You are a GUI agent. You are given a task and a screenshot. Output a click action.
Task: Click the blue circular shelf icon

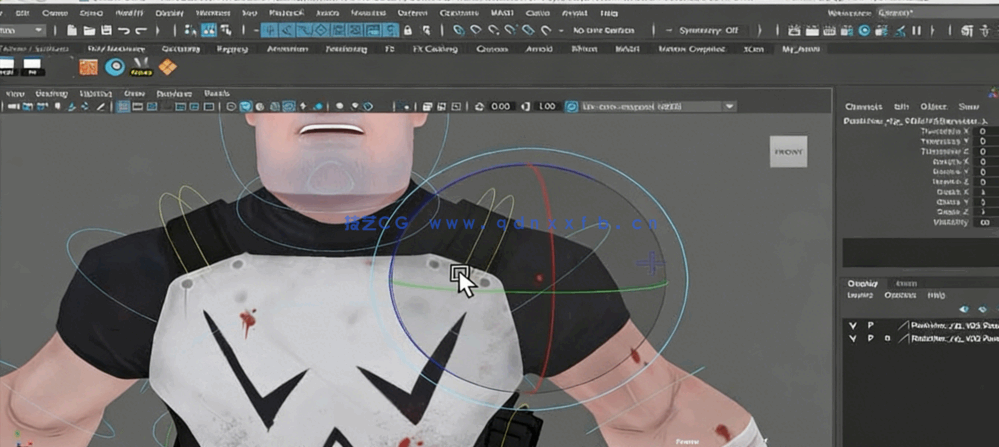pos(116,67)
